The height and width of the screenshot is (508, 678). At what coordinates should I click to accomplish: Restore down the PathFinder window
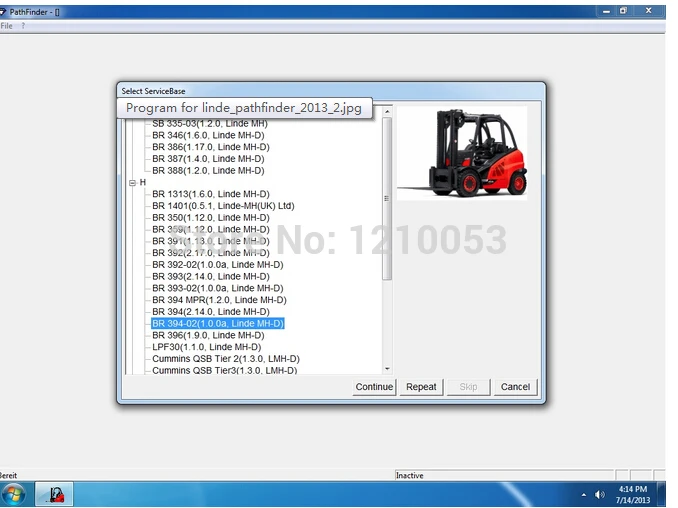pyautogui.click(x=623, y=11)
